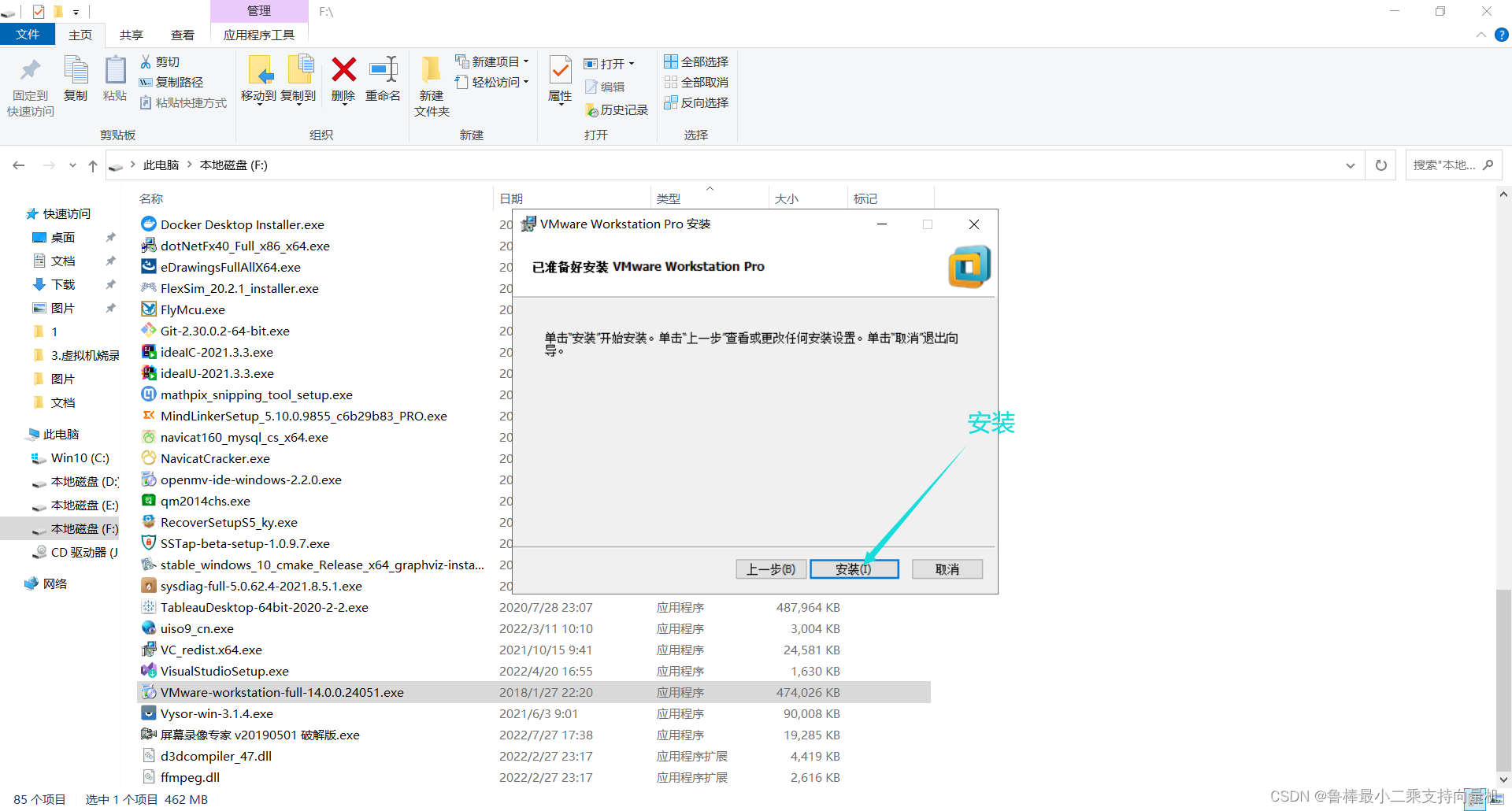The width and height of the screenshot is (1512, 811).
Task: Refresh the folder view
Action: point(1381,165)
